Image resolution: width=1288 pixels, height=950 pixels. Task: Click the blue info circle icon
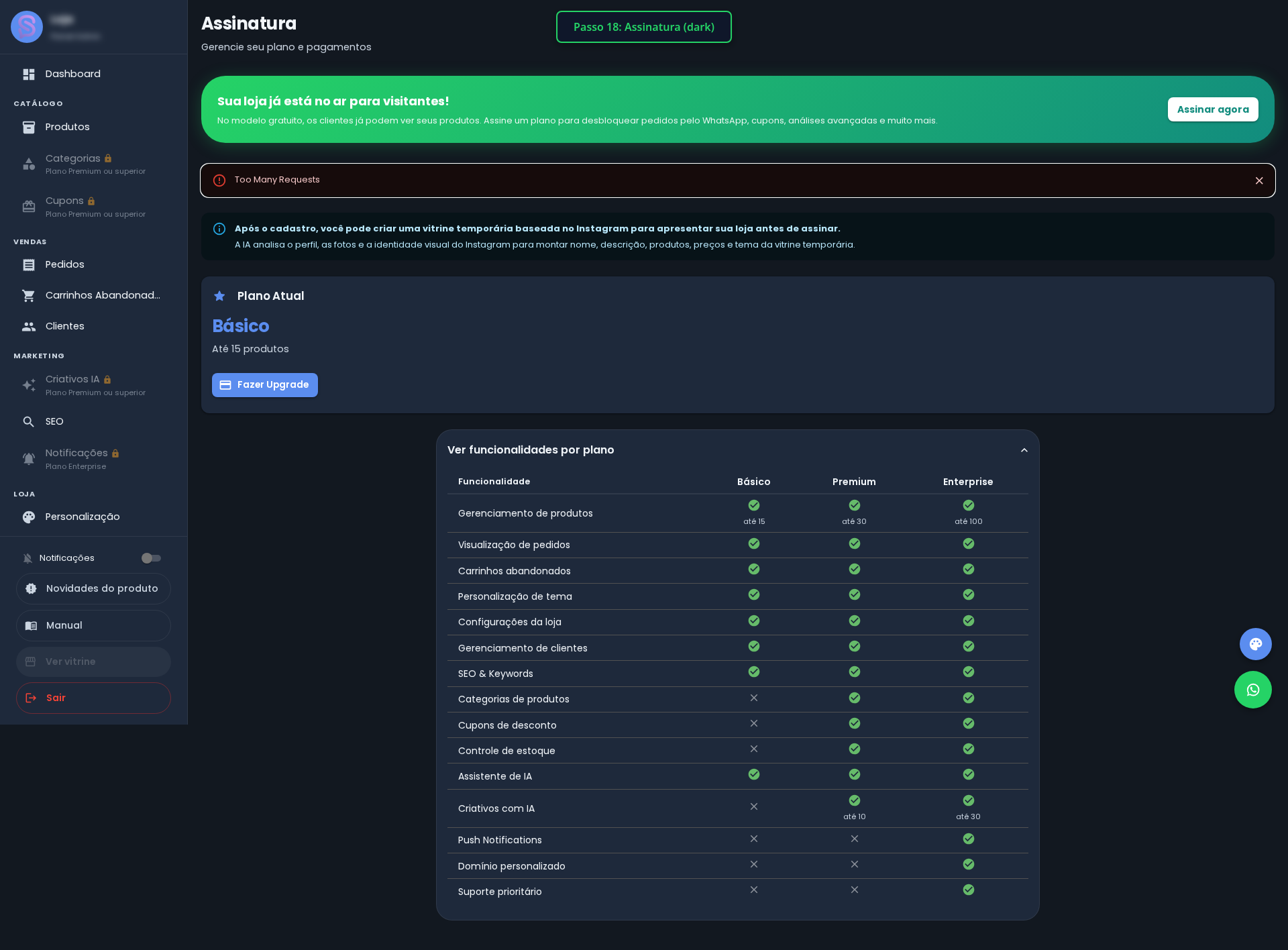pyautogui.click(x=219, y=229)
